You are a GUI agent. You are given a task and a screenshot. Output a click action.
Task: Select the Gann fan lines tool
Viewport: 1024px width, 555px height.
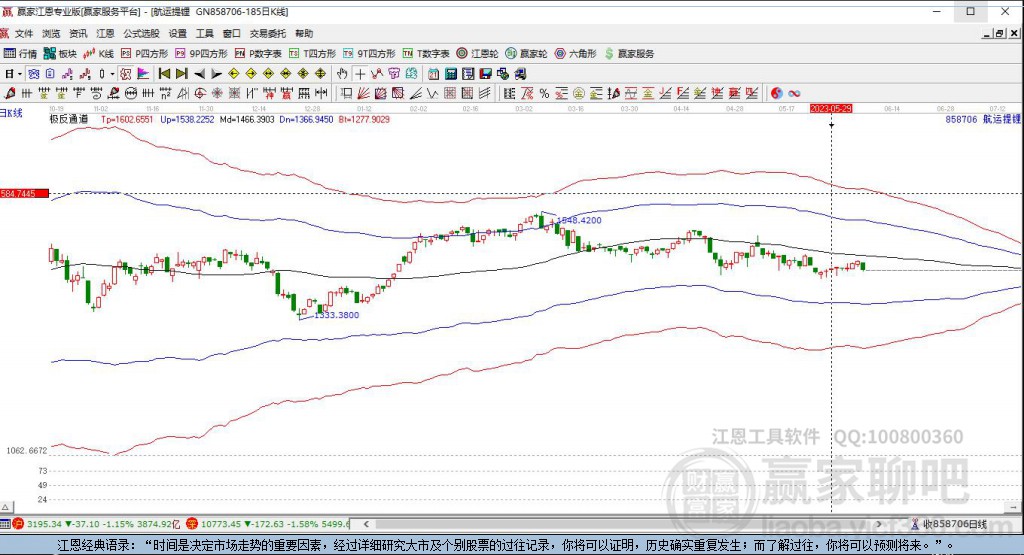[363, 93]
